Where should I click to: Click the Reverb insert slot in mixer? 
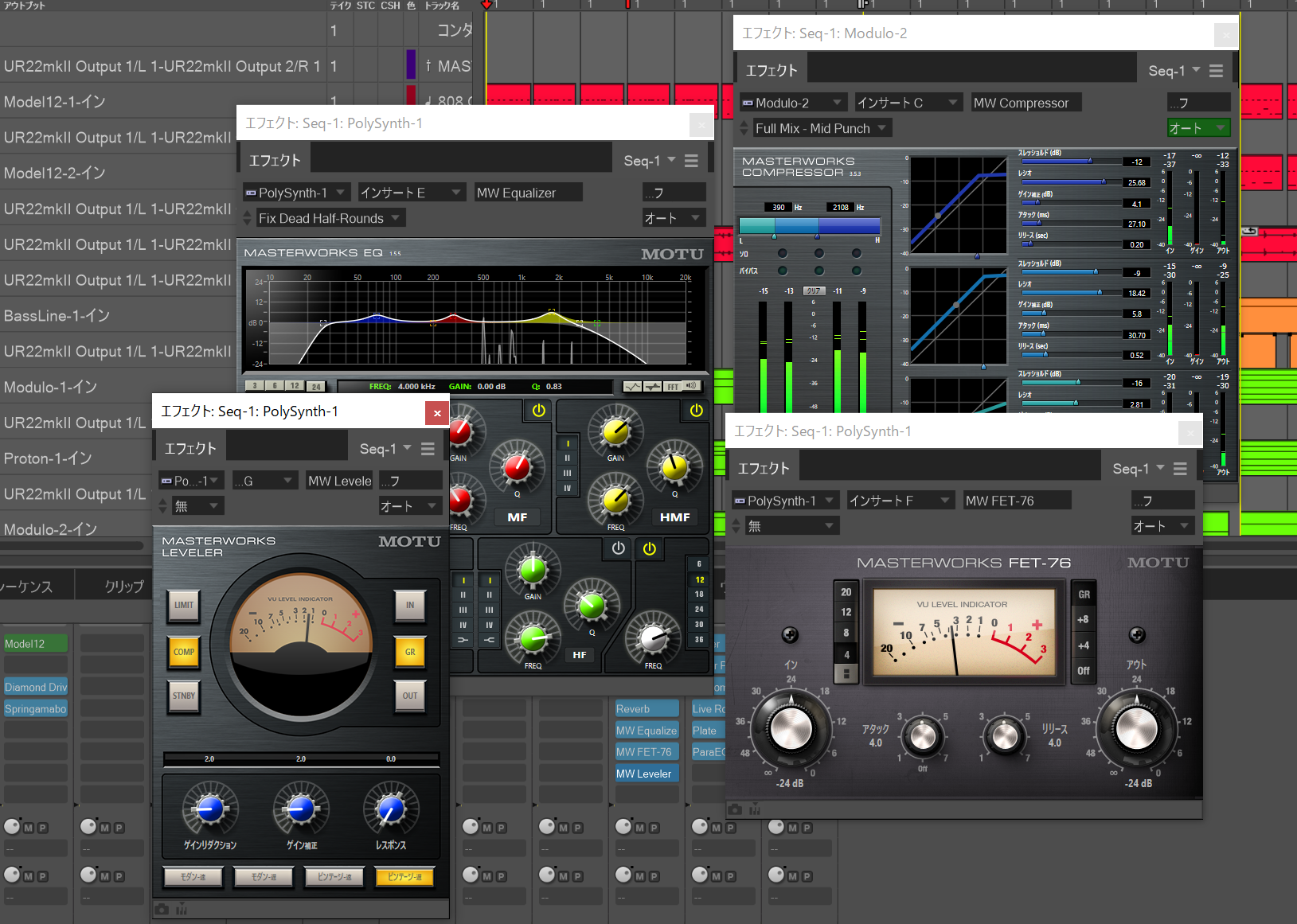[x=646, y=709]
